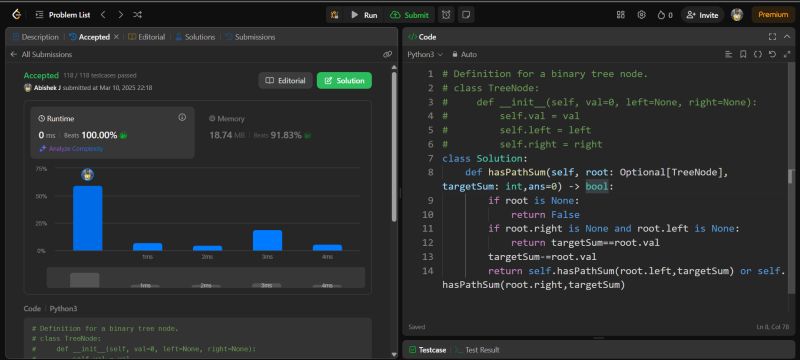Format code with braces icon
The height and width of the screenshot is (360, 800).
758,54
